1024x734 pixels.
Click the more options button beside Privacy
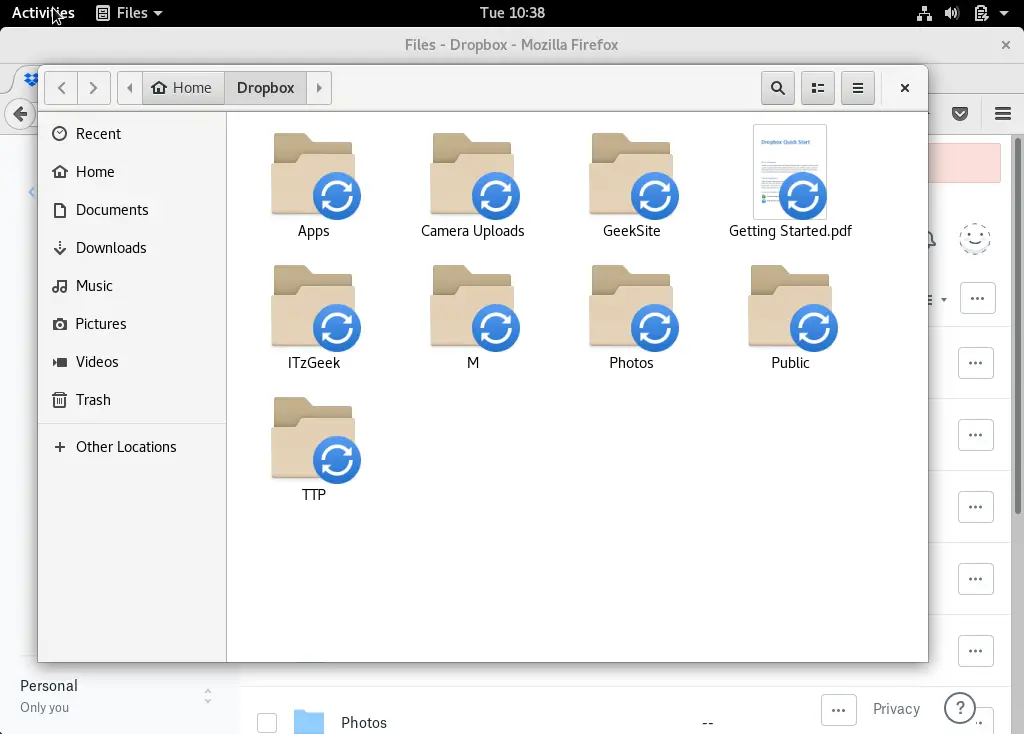coord(839,710)
